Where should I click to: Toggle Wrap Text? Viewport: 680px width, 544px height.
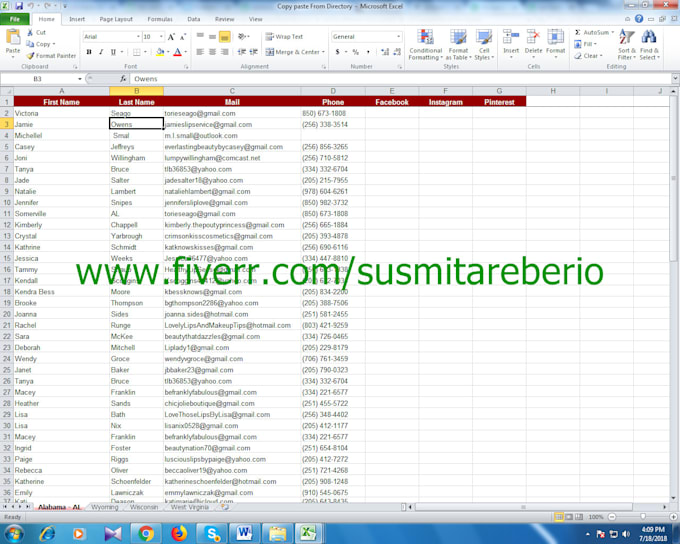pyautogui.click(x=284, y=37)
